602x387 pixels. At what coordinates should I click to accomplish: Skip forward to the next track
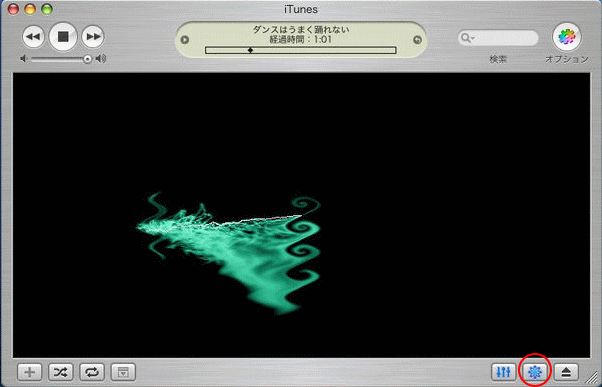[93, 37]
